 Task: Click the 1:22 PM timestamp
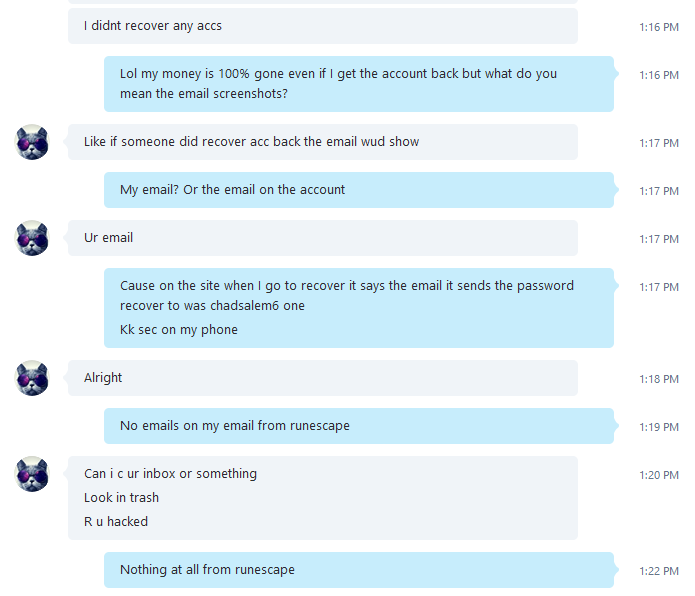[659, 571]
